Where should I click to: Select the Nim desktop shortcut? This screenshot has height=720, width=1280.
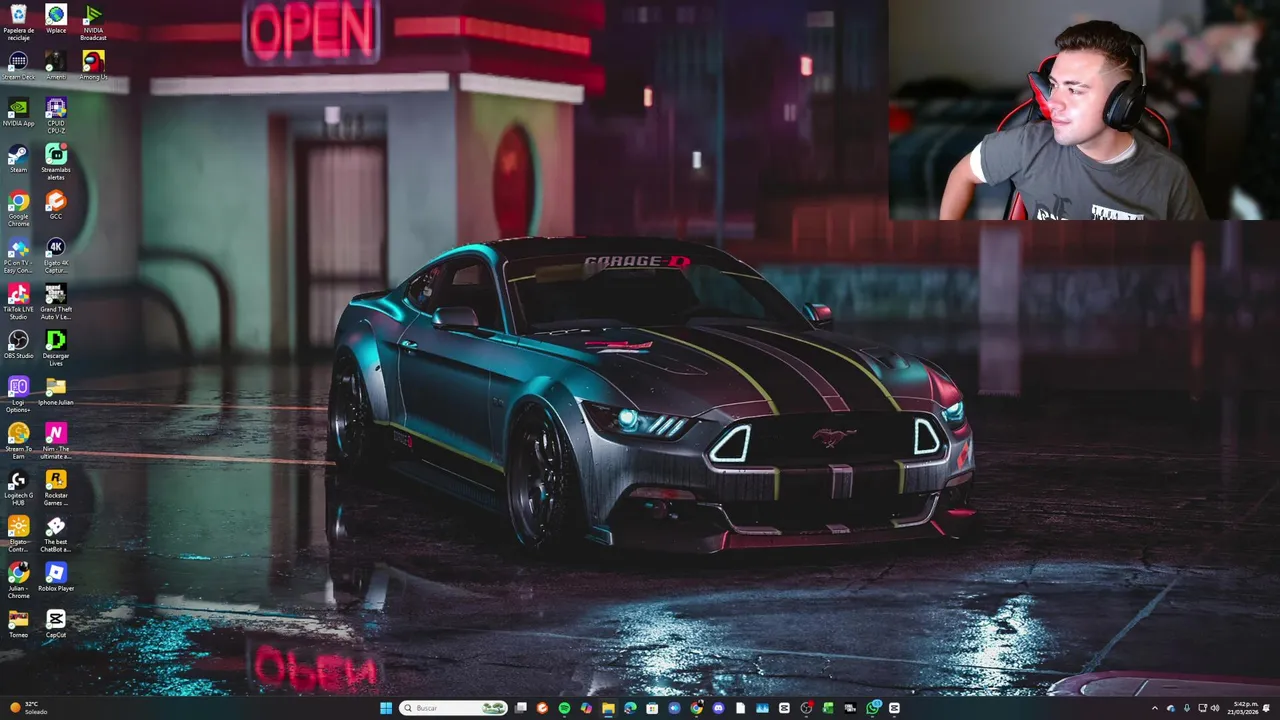coord(56,440)
